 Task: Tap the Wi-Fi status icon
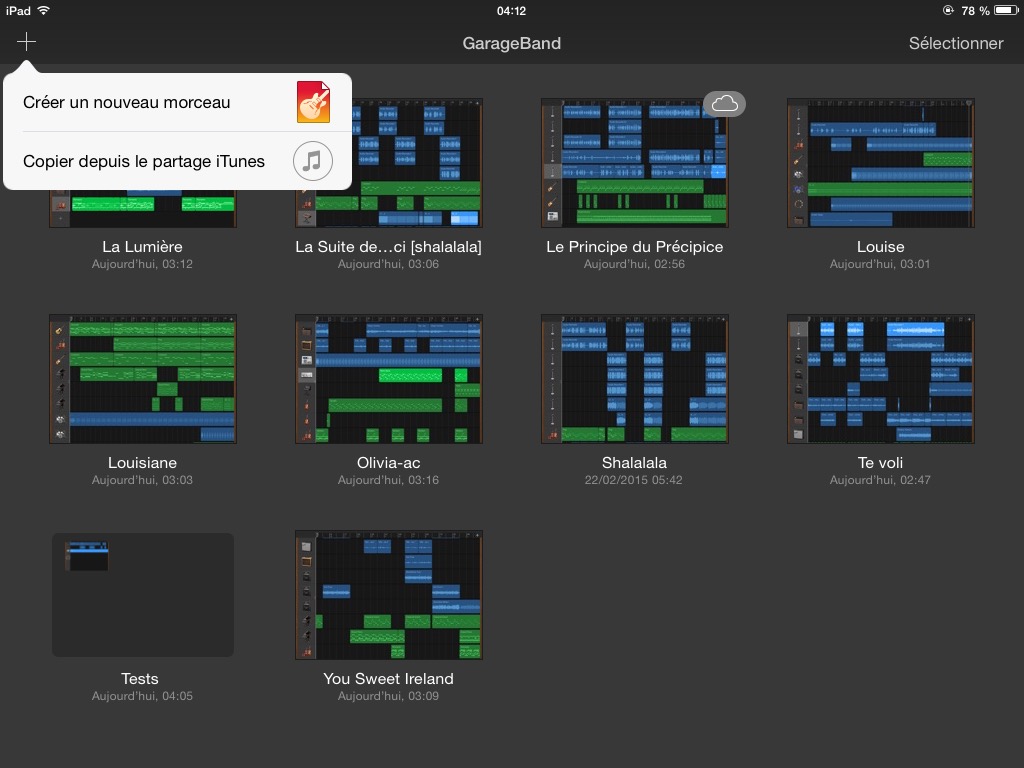43,10
